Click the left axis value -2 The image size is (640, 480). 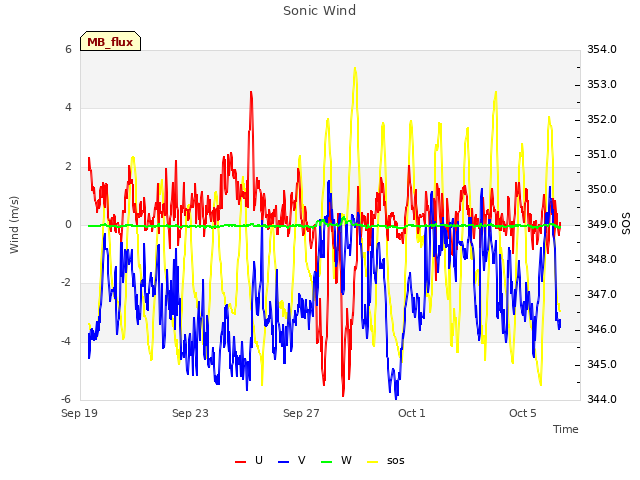(66, 282)
